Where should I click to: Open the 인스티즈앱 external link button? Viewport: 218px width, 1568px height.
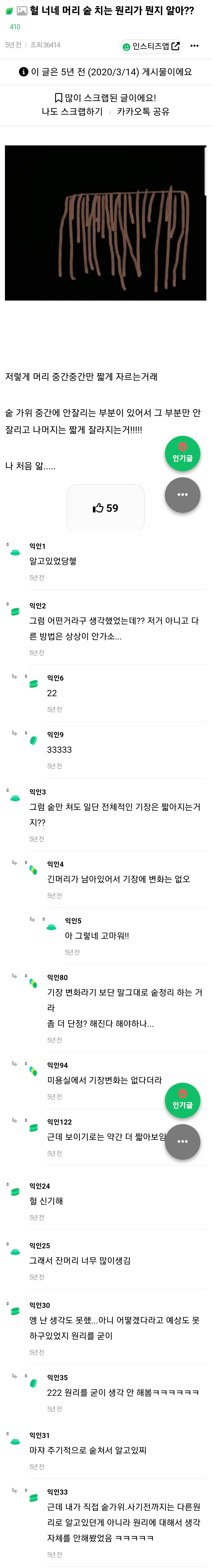pos(155,47)
